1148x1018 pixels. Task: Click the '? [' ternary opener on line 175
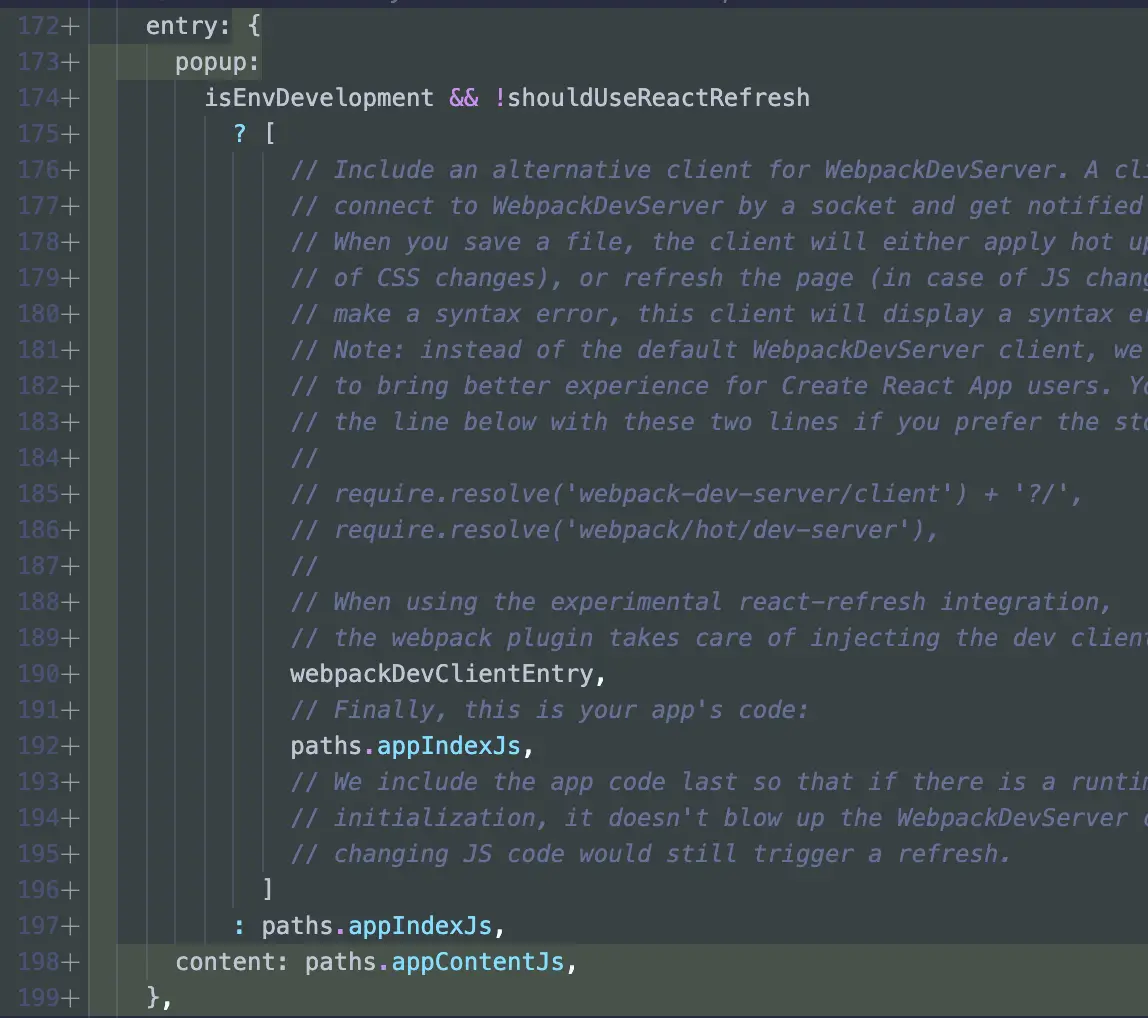click(x=254, y=134)
